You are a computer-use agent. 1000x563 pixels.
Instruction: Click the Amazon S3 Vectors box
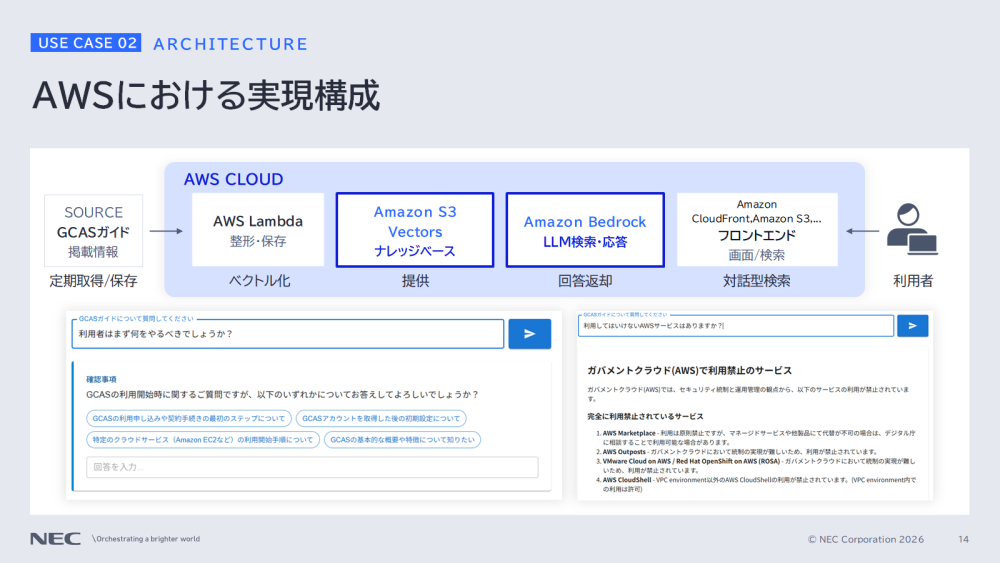coord(415,230)
